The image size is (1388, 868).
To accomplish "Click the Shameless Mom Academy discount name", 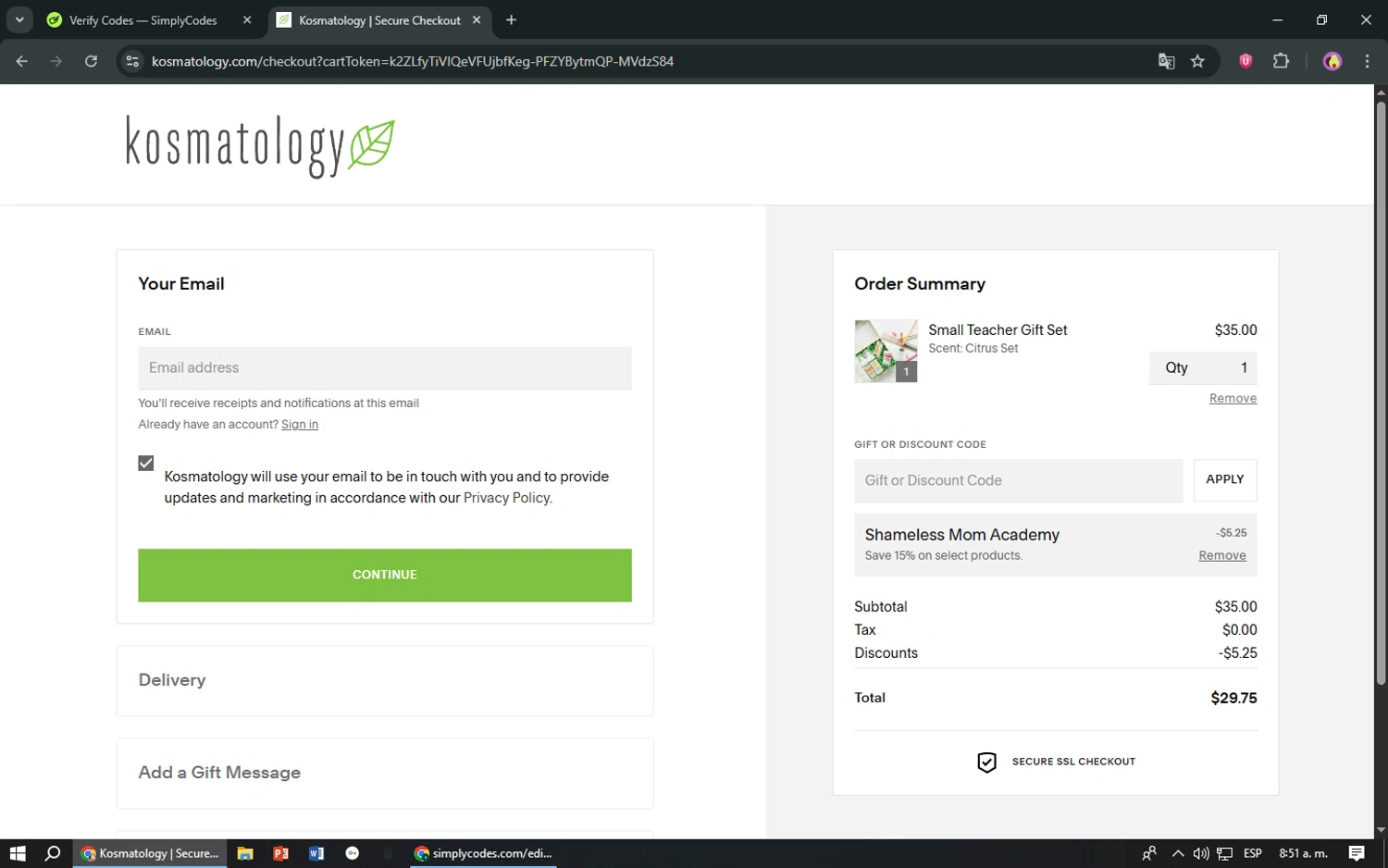I will 962,535.
